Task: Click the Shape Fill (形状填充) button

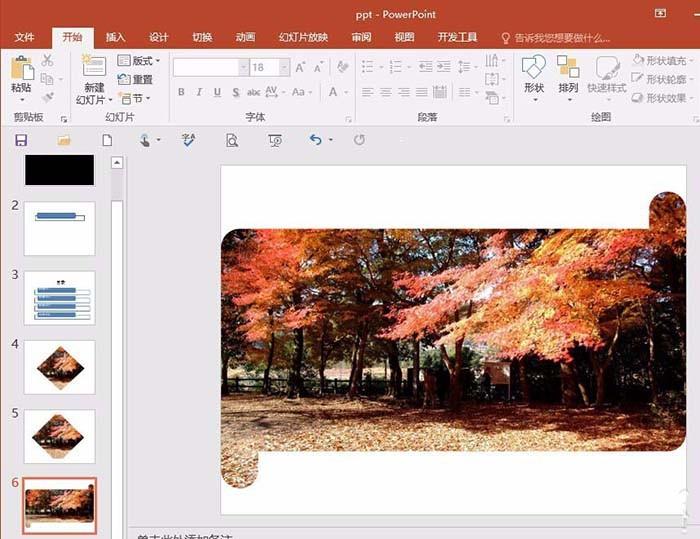Action: coord(660,61)
